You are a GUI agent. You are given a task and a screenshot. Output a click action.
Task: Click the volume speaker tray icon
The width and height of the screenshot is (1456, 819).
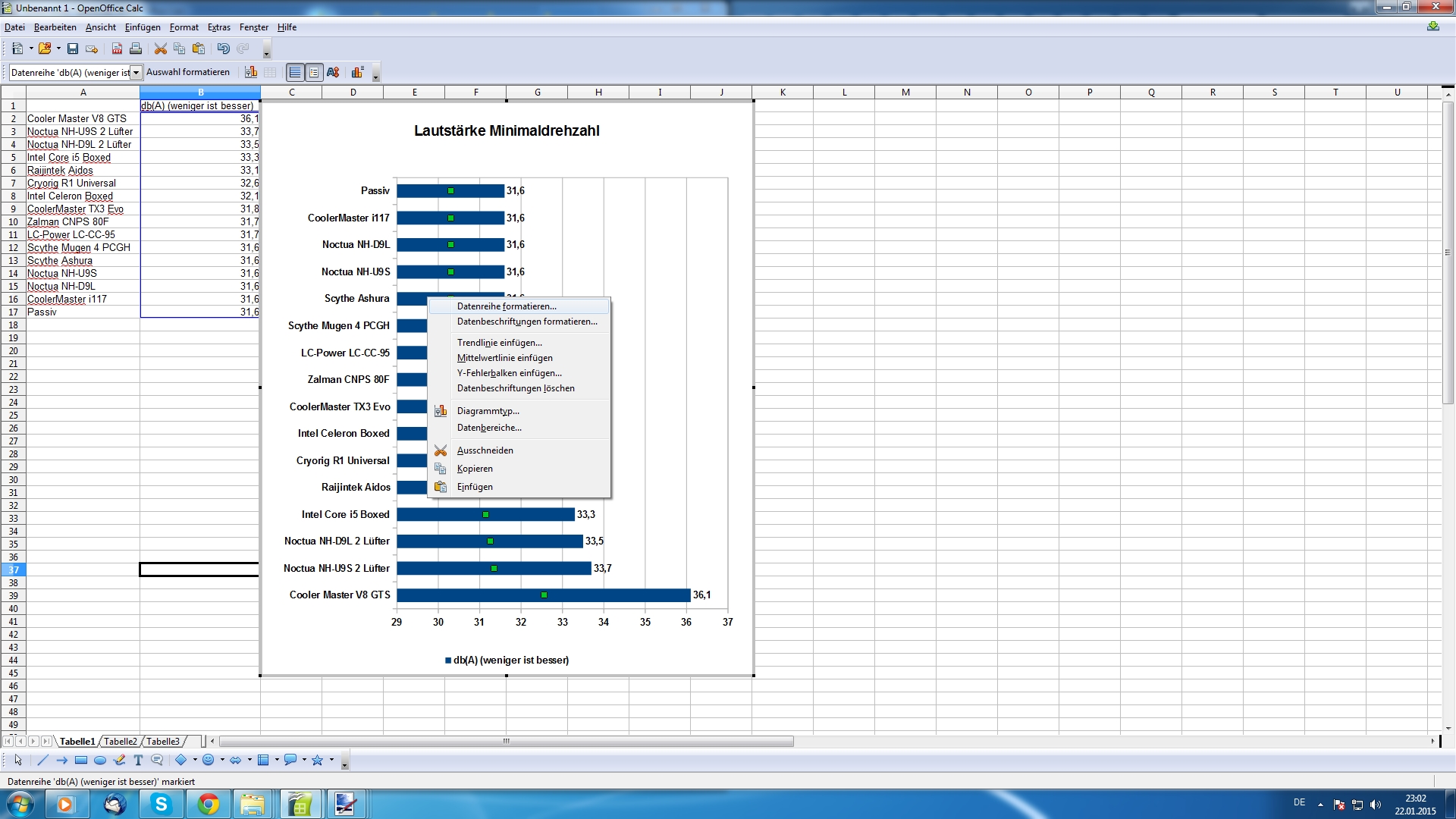pyautogui.click(x=1376, y=805)
